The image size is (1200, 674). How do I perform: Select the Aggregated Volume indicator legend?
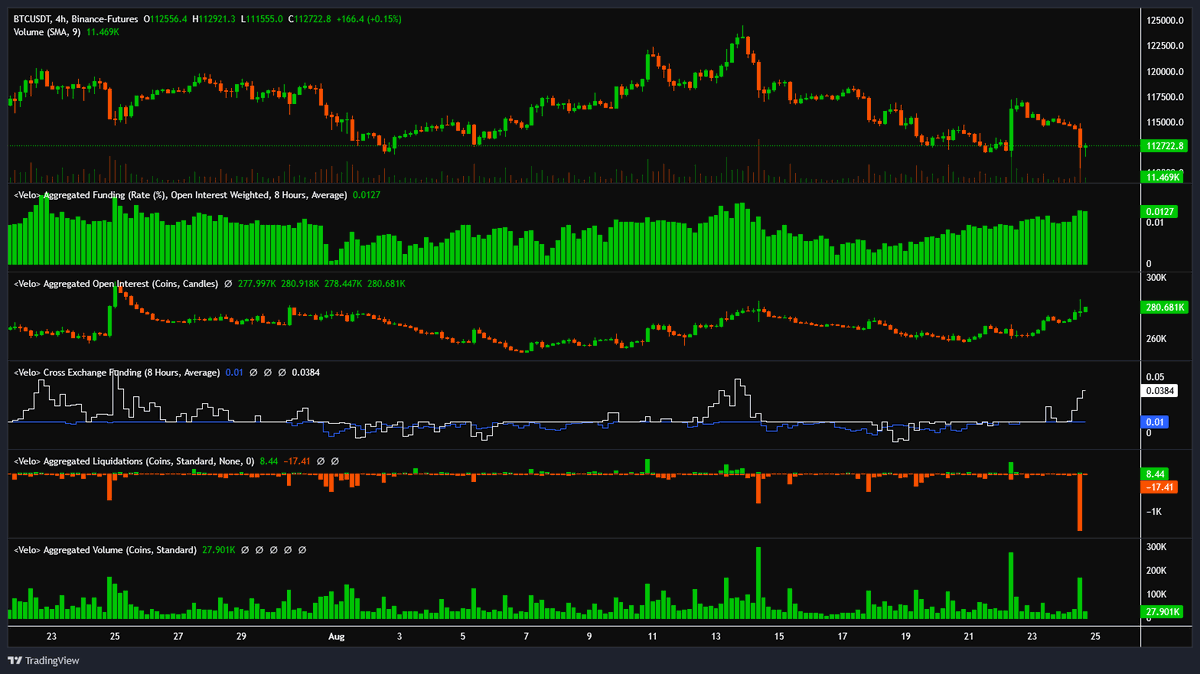tap(105, 550)
